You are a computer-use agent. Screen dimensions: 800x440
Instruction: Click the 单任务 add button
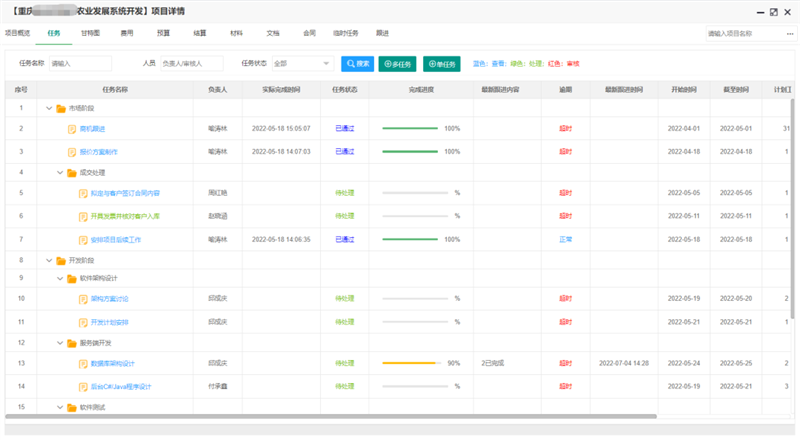441,64
